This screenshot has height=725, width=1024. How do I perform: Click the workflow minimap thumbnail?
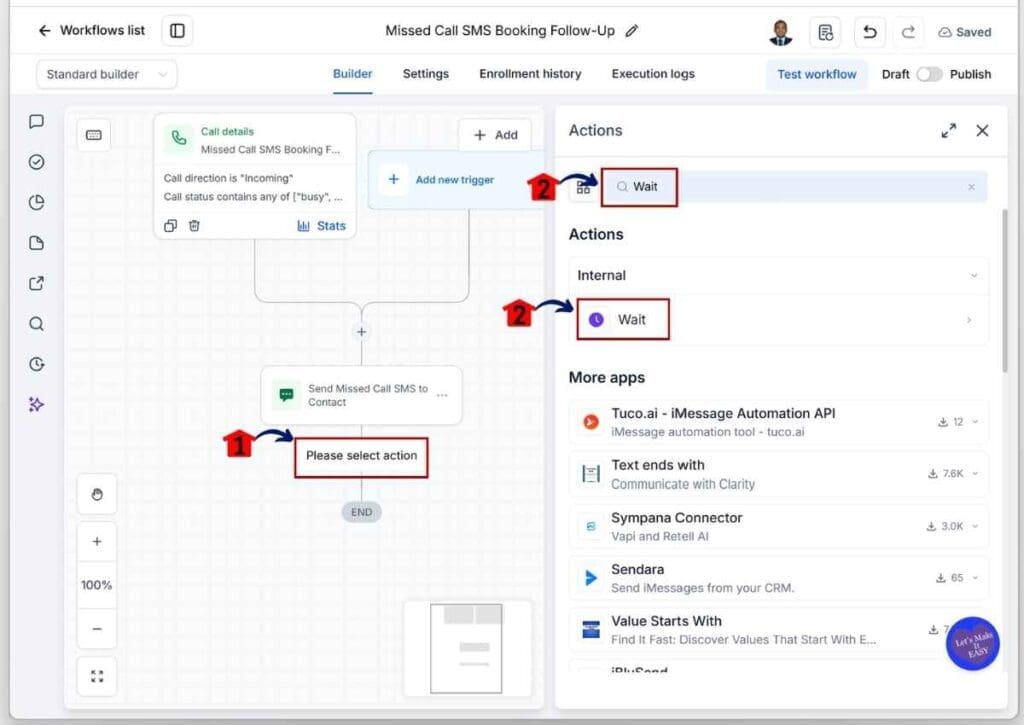coord(466,648)
